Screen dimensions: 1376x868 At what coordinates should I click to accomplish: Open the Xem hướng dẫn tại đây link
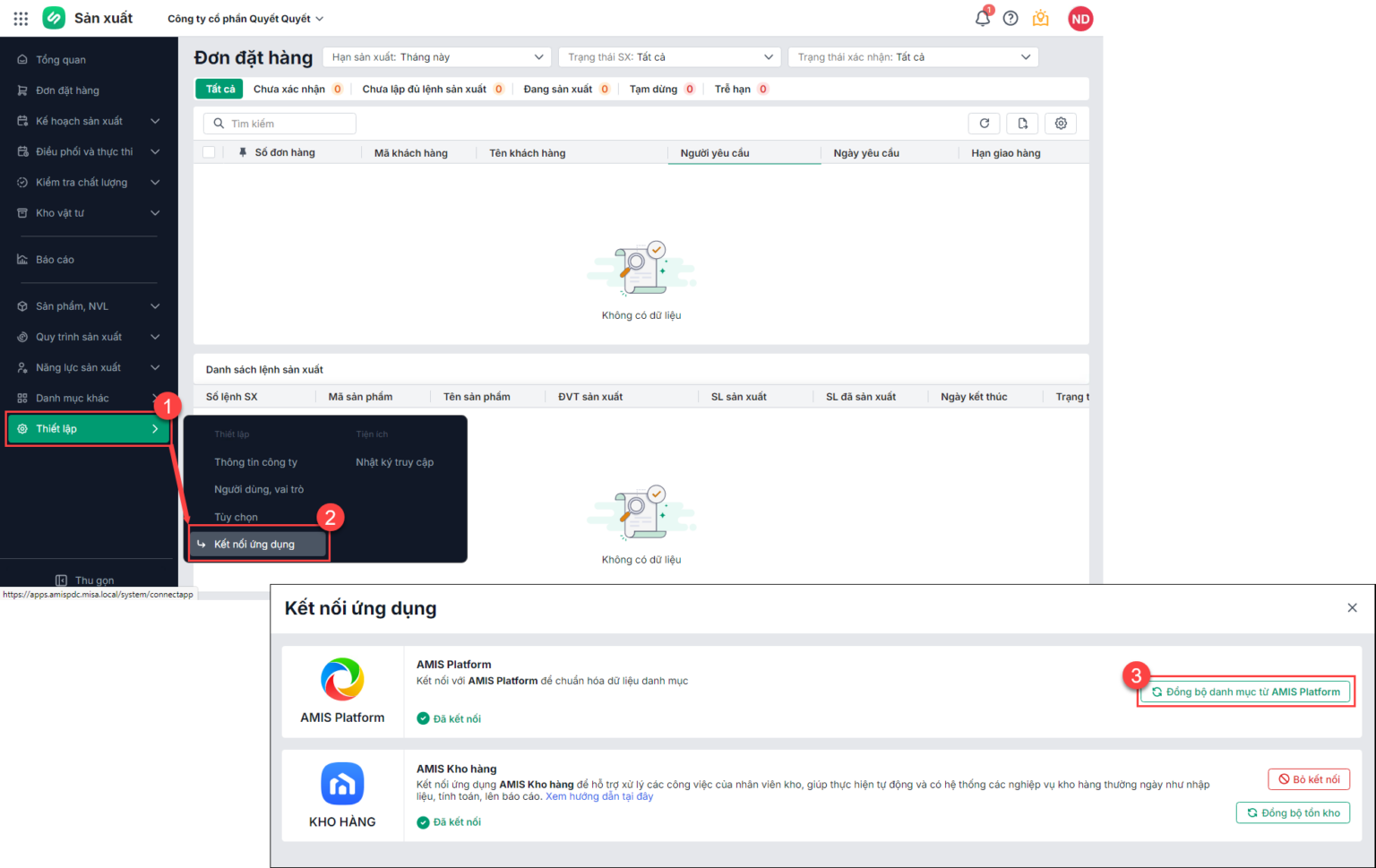click(598, 796)
